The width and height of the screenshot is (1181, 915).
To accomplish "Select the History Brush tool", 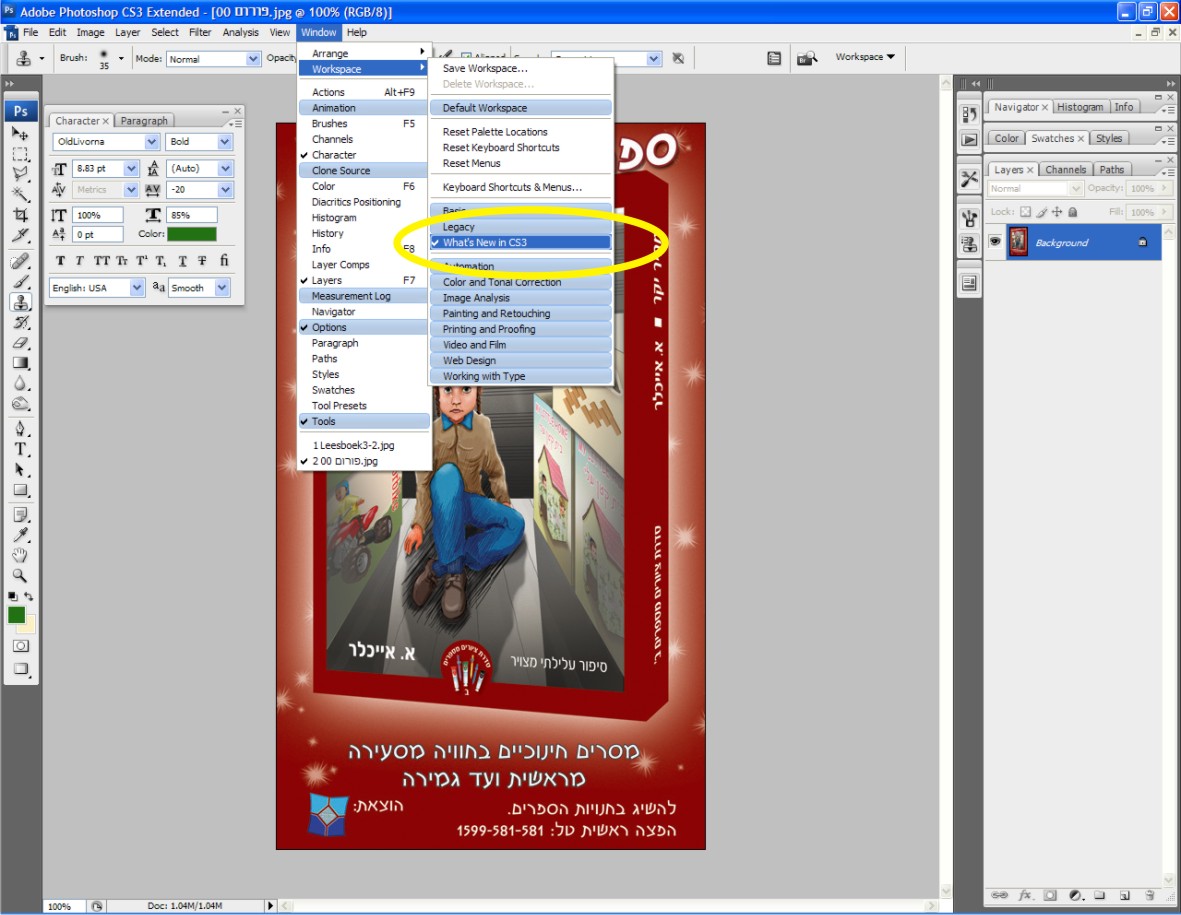I will tap(20, 322).
